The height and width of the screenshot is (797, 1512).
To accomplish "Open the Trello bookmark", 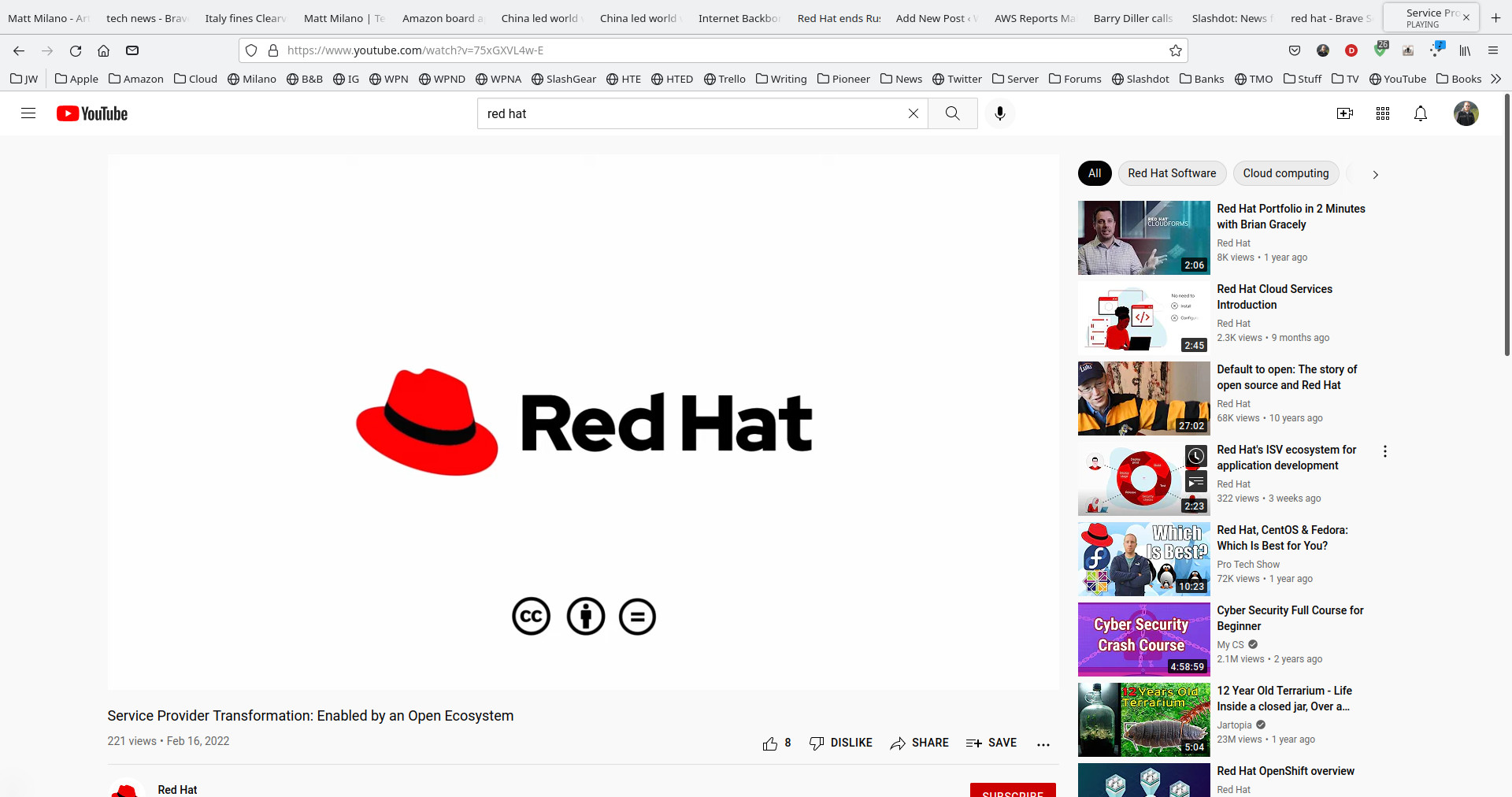I will [724, 79].
